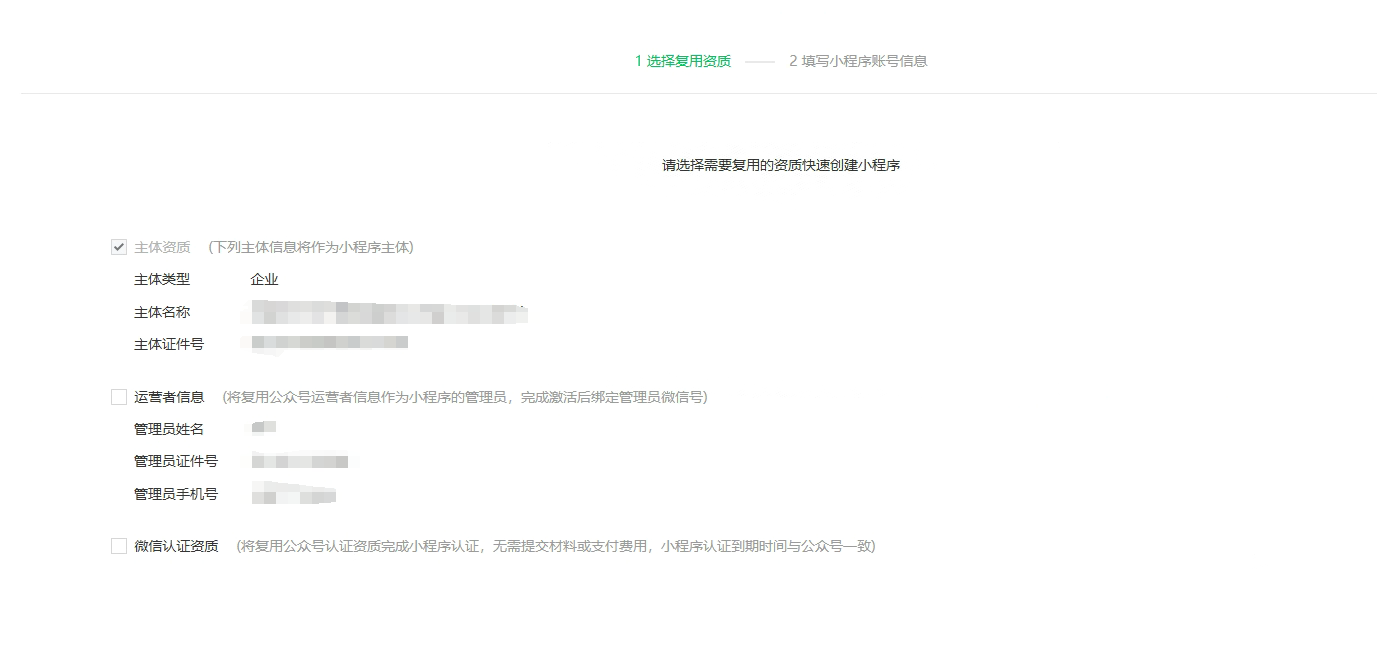Click the blurred 管理员手机号 value

[x=293, y=494]
